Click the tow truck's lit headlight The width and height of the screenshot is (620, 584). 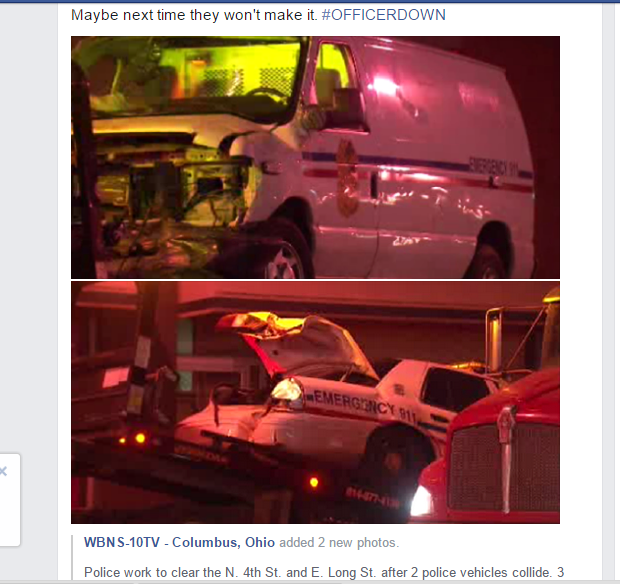[422, 501]
